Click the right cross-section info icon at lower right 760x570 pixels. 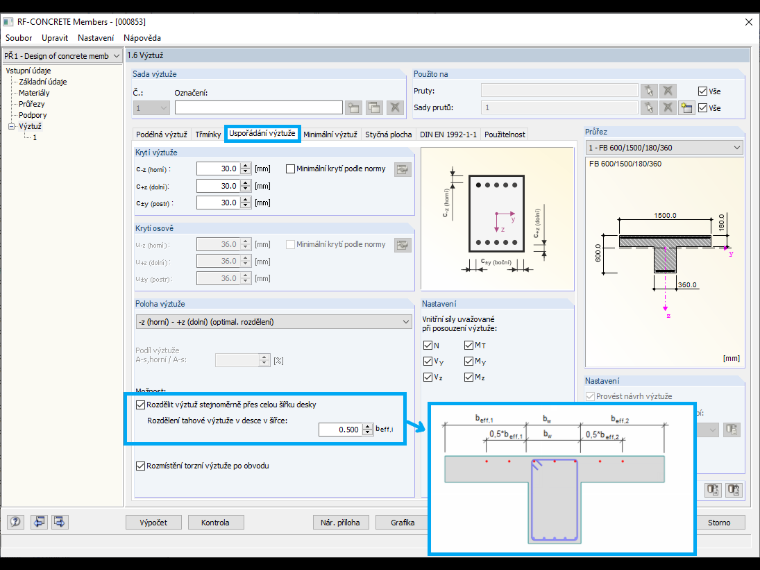pyautogui.click(x=734, y=490)
